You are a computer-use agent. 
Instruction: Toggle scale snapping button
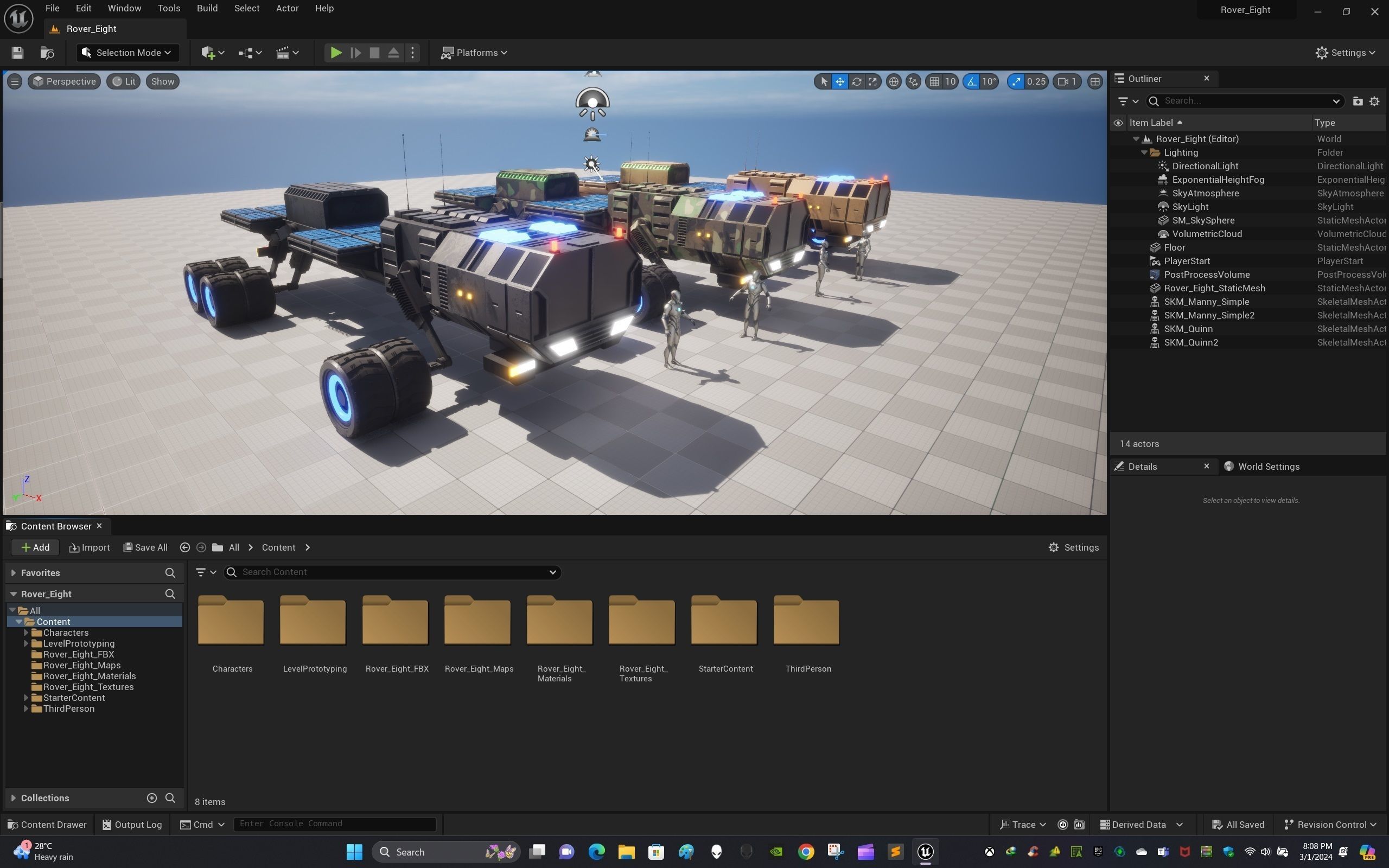pos(1016,81)
